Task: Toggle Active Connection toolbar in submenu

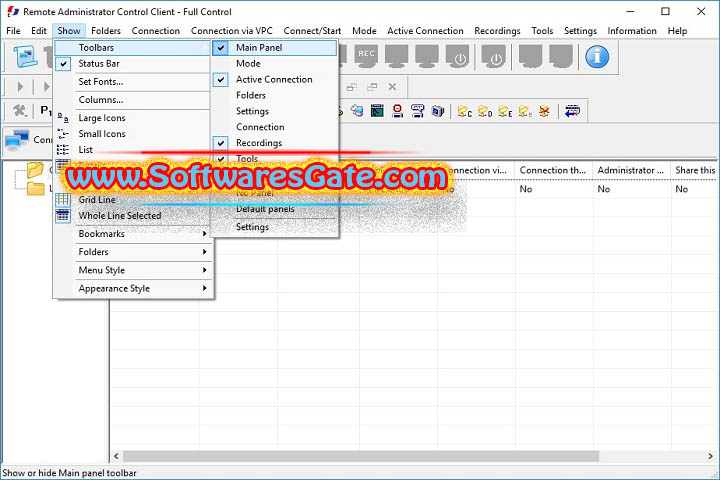Action: click(x=274, y=79)
